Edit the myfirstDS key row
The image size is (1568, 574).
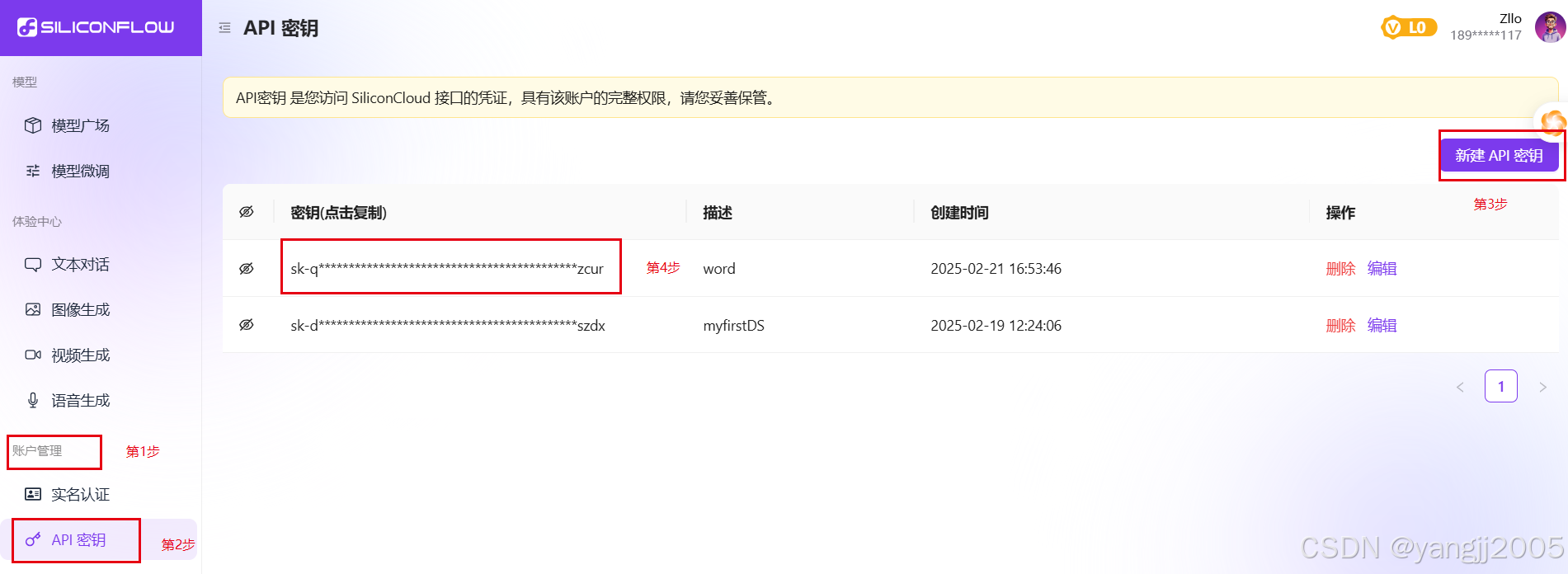(1382, 326)
